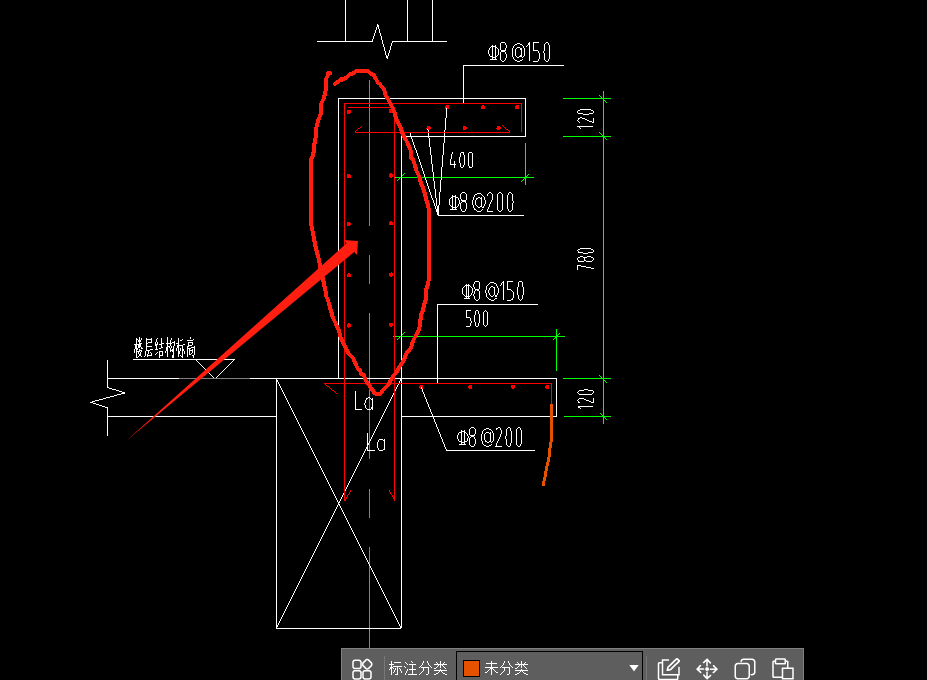Click the 标注分类 label
The height and width of the screenshot is (680, 927).
[x=417, y=668]
